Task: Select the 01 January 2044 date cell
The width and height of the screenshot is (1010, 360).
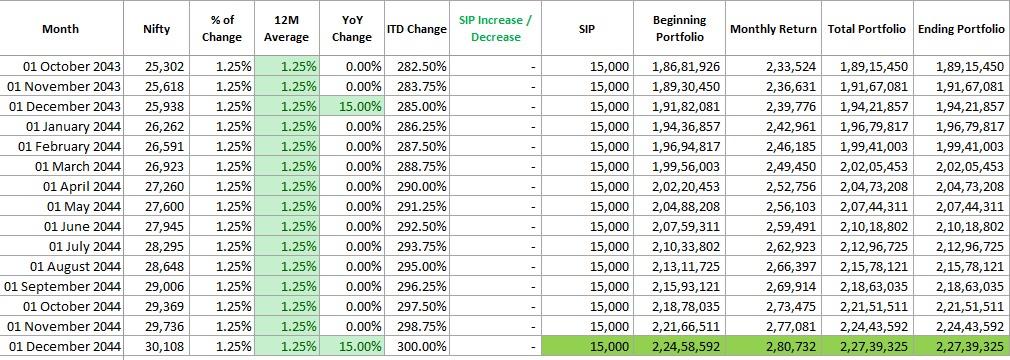Action: [x=61, y=126]
